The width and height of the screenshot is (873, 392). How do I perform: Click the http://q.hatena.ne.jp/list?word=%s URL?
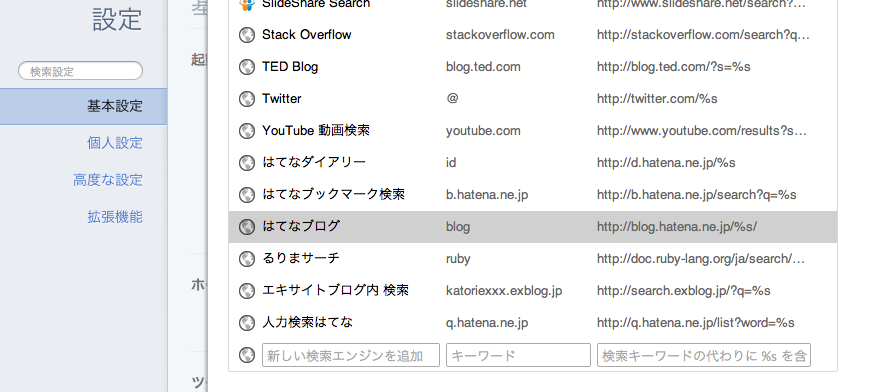pos(696,322)
